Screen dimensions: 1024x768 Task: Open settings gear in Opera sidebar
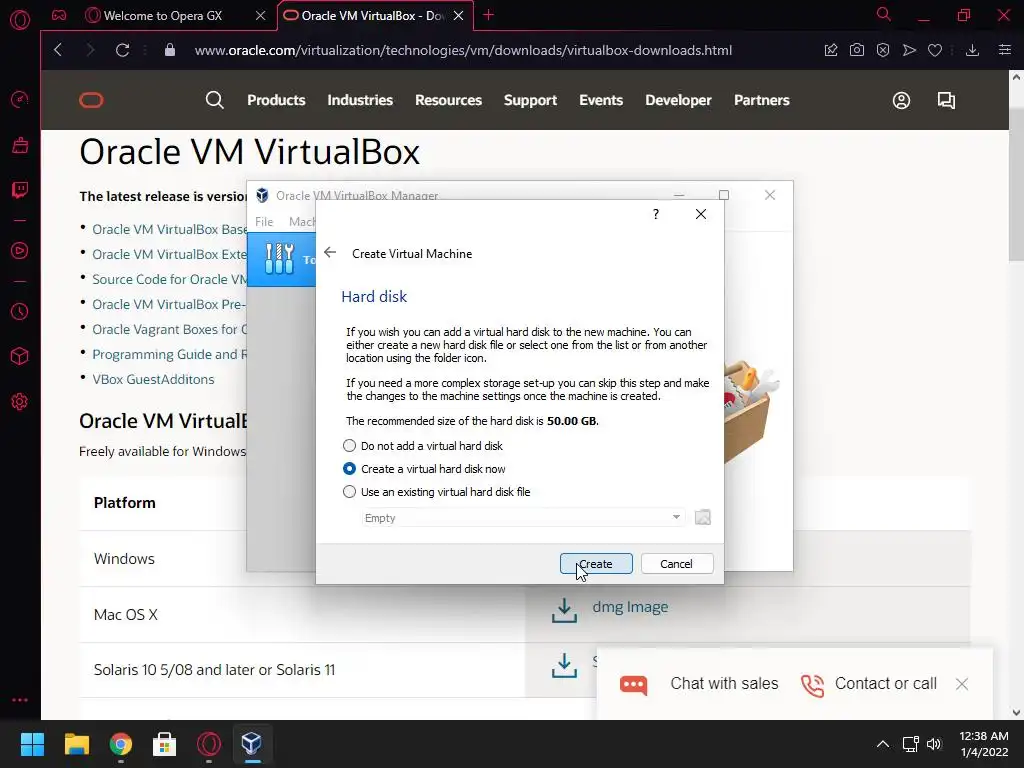20,402
